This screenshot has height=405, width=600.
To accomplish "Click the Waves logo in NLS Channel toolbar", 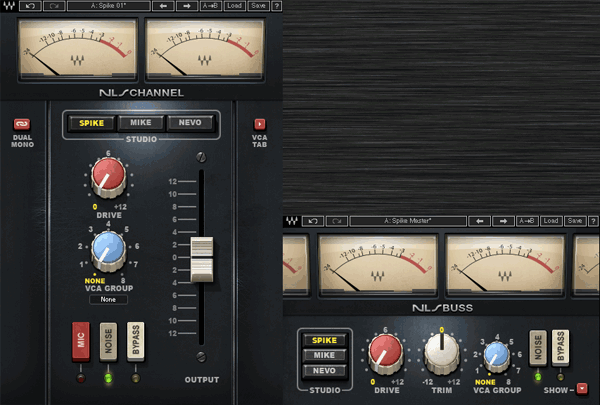I will click(8, 6).
